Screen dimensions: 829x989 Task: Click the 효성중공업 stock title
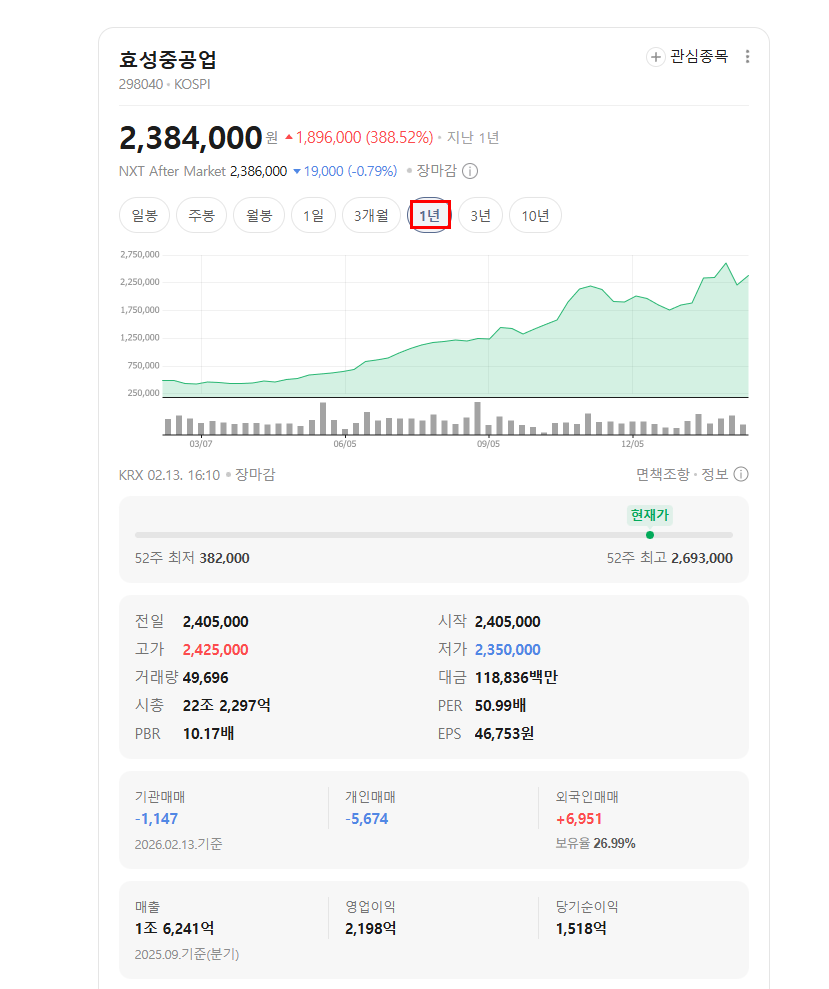168,60
